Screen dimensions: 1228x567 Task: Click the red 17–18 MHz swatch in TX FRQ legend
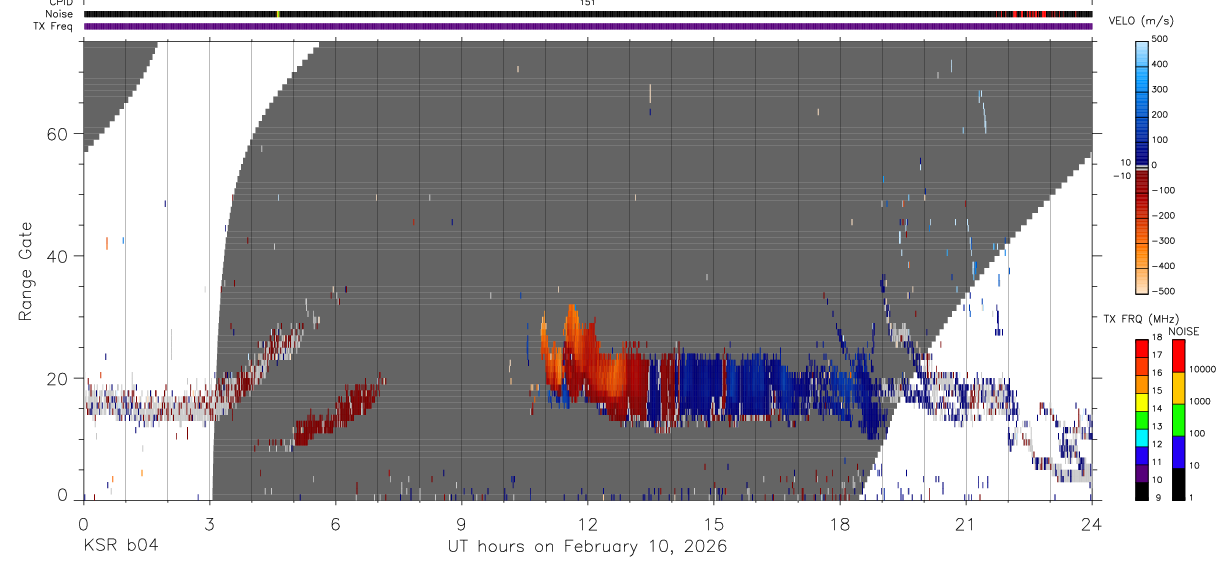tap(1142, 349)
